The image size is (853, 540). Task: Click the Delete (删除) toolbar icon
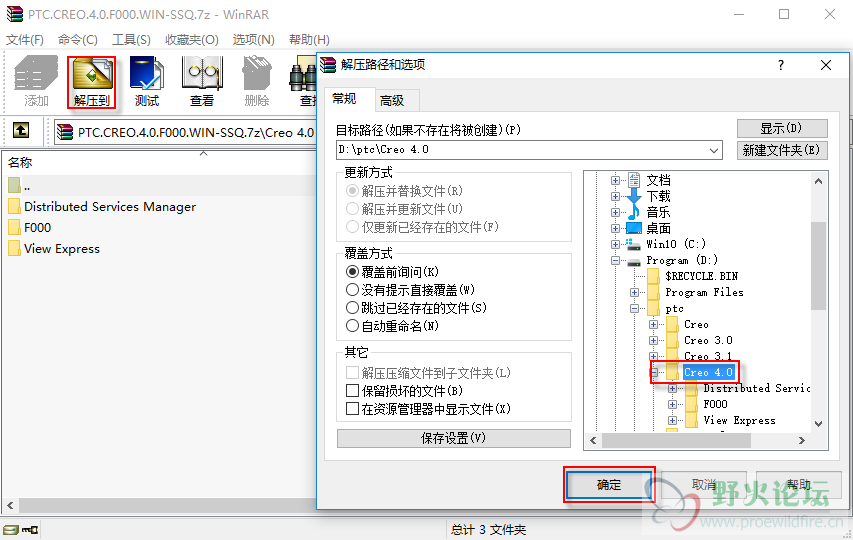point(257,80)
